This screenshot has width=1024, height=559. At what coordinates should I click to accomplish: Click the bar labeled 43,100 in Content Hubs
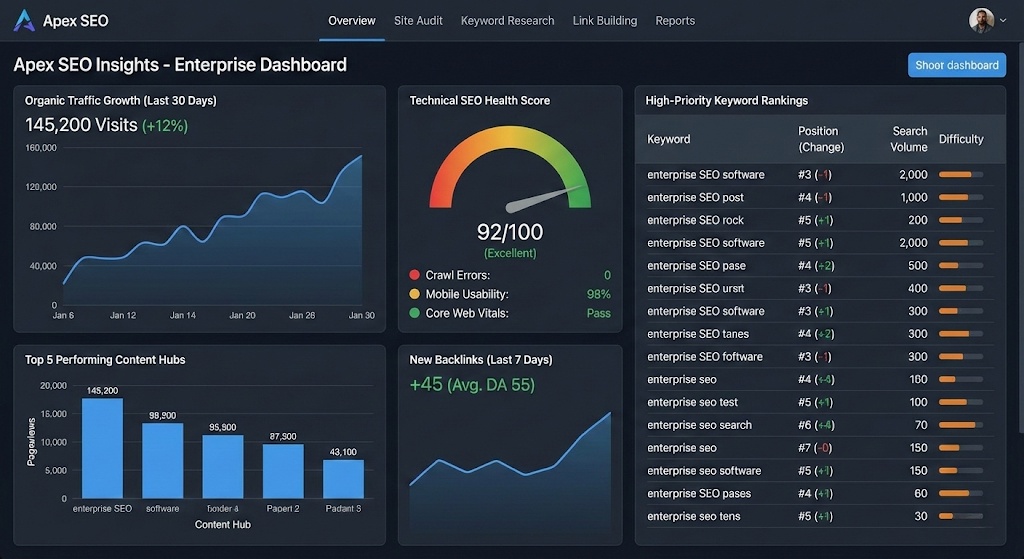(343, 479)
